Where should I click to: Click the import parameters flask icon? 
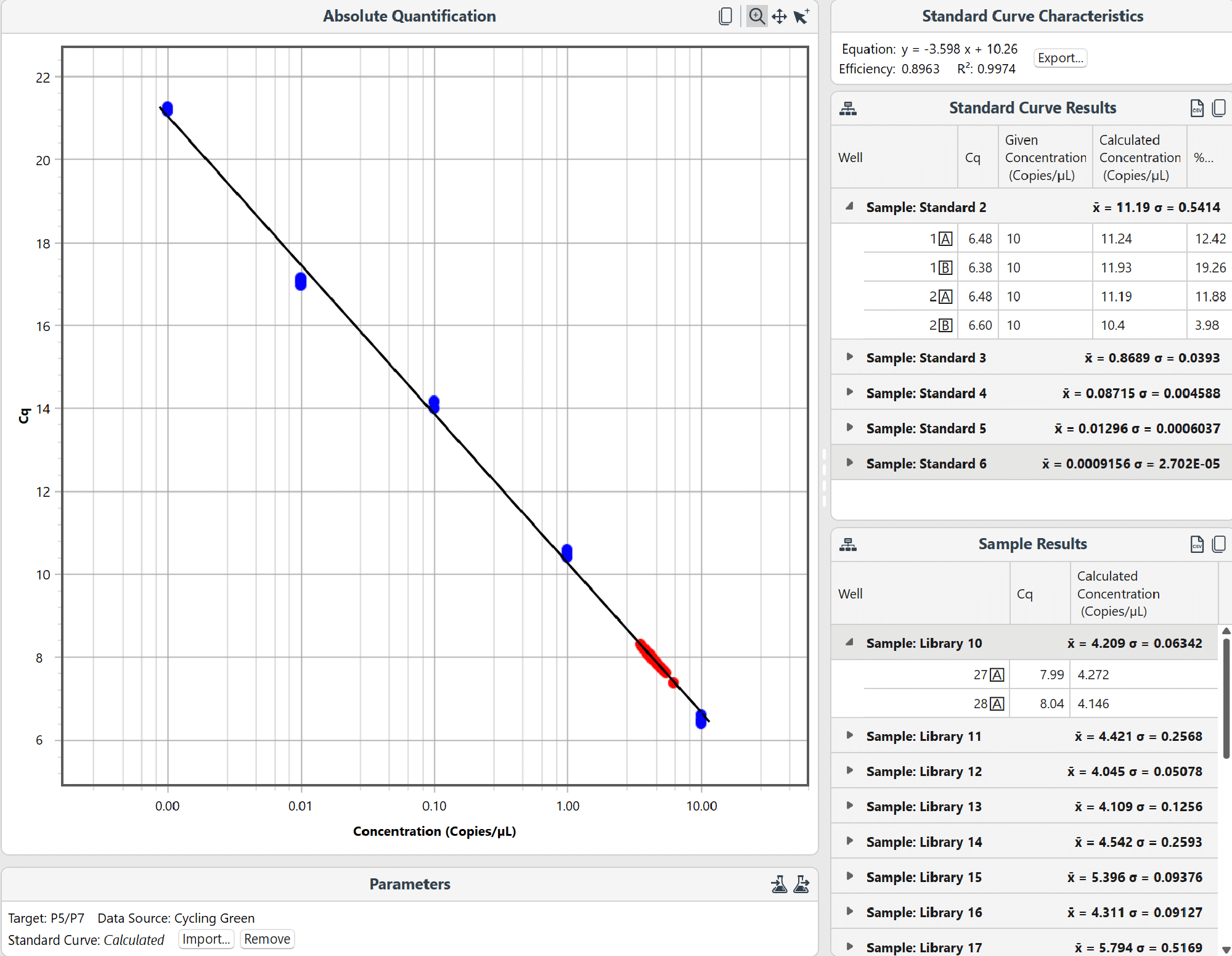pos(779,885)
